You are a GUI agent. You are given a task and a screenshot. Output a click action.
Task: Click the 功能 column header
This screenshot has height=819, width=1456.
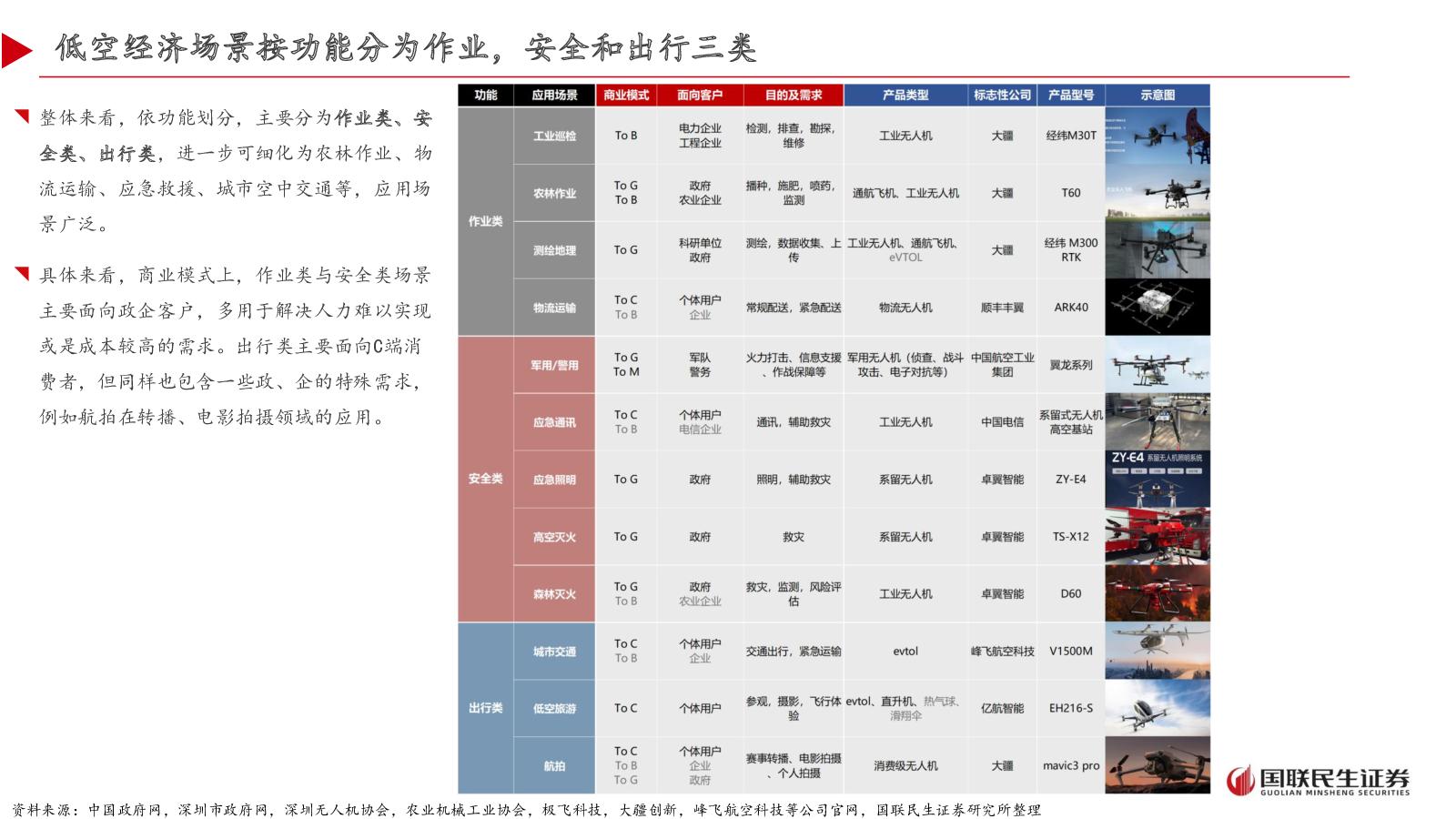486,96
